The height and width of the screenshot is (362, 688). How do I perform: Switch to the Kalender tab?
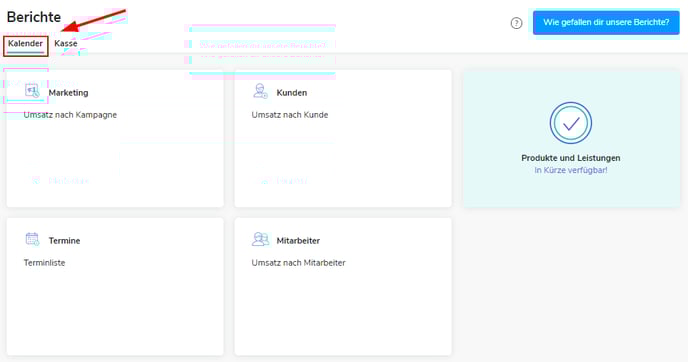[25, 43]
